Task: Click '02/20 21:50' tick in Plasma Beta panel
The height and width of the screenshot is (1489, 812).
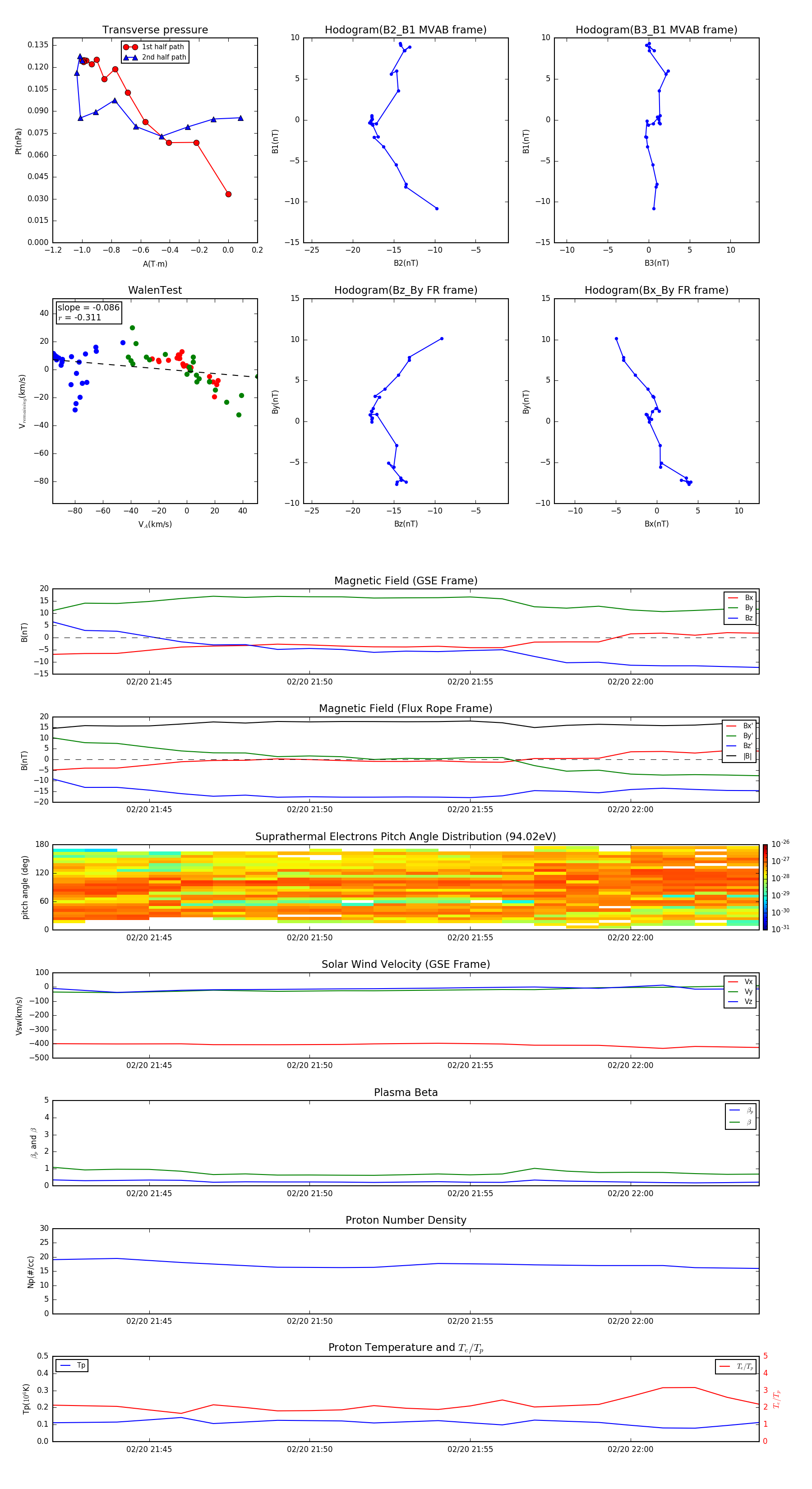Action: tap(310, 1193)
